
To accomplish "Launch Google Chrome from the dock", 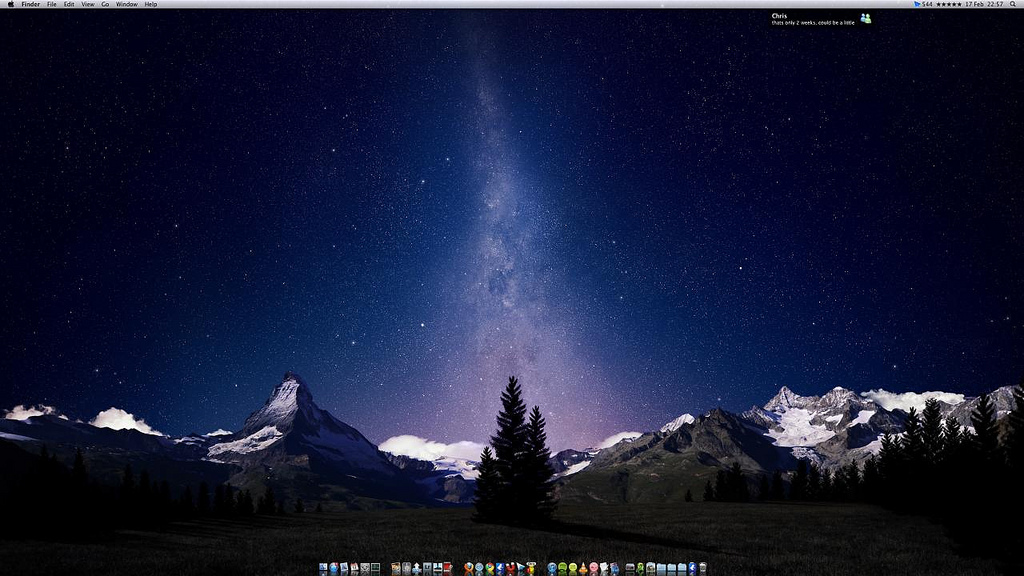I will [489, 568].
